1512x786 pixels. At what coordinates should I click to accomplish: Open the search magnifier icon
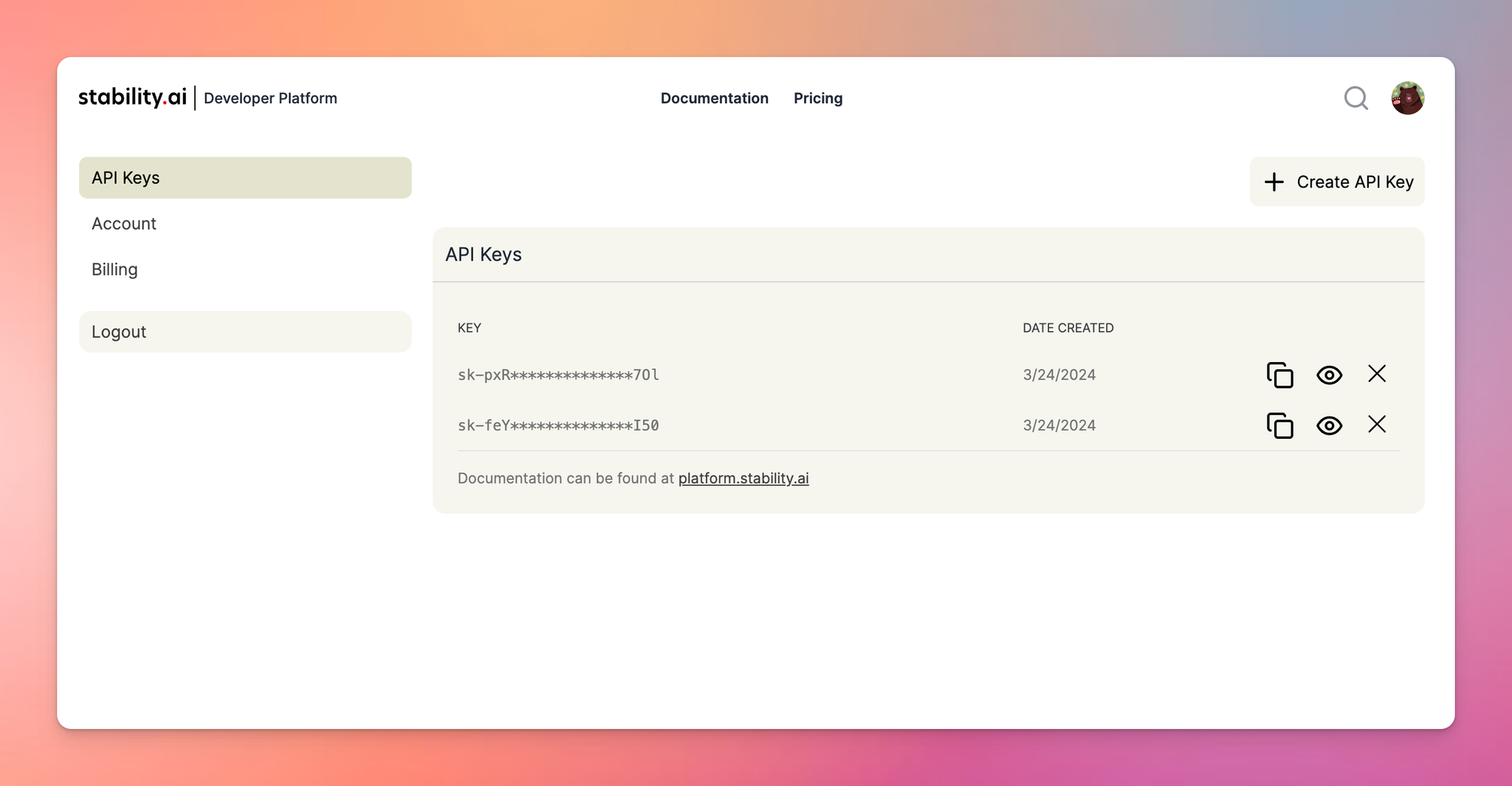[x=1356, y=98]
